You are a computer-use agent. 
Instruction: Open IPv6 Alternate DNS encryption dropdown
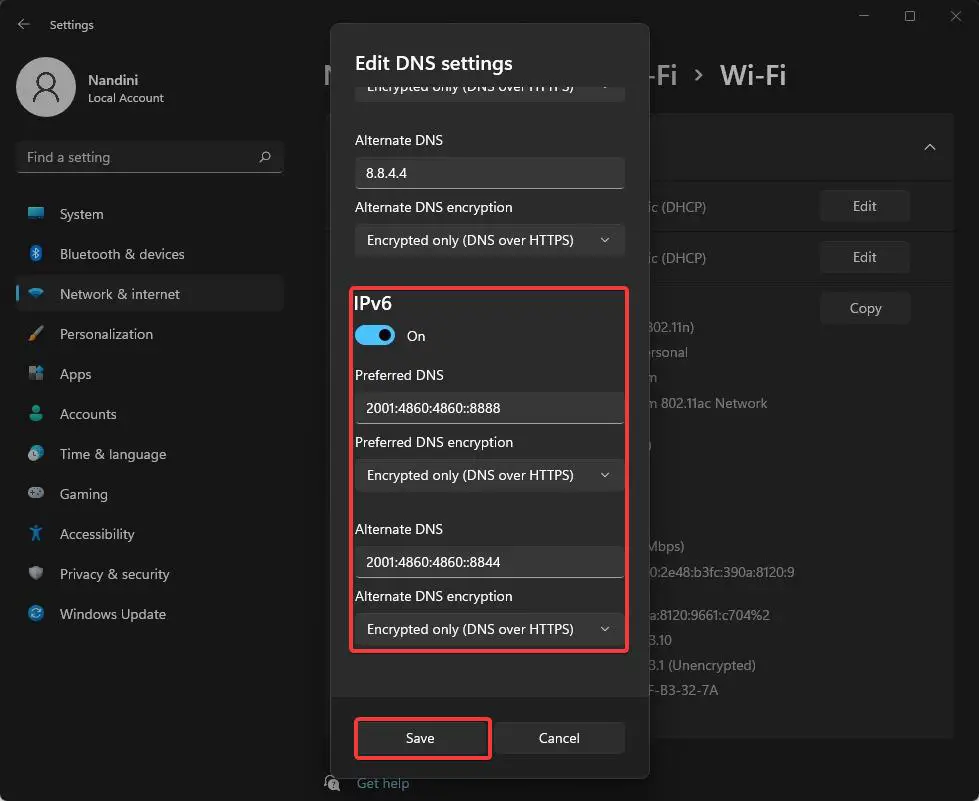point(490,629)
